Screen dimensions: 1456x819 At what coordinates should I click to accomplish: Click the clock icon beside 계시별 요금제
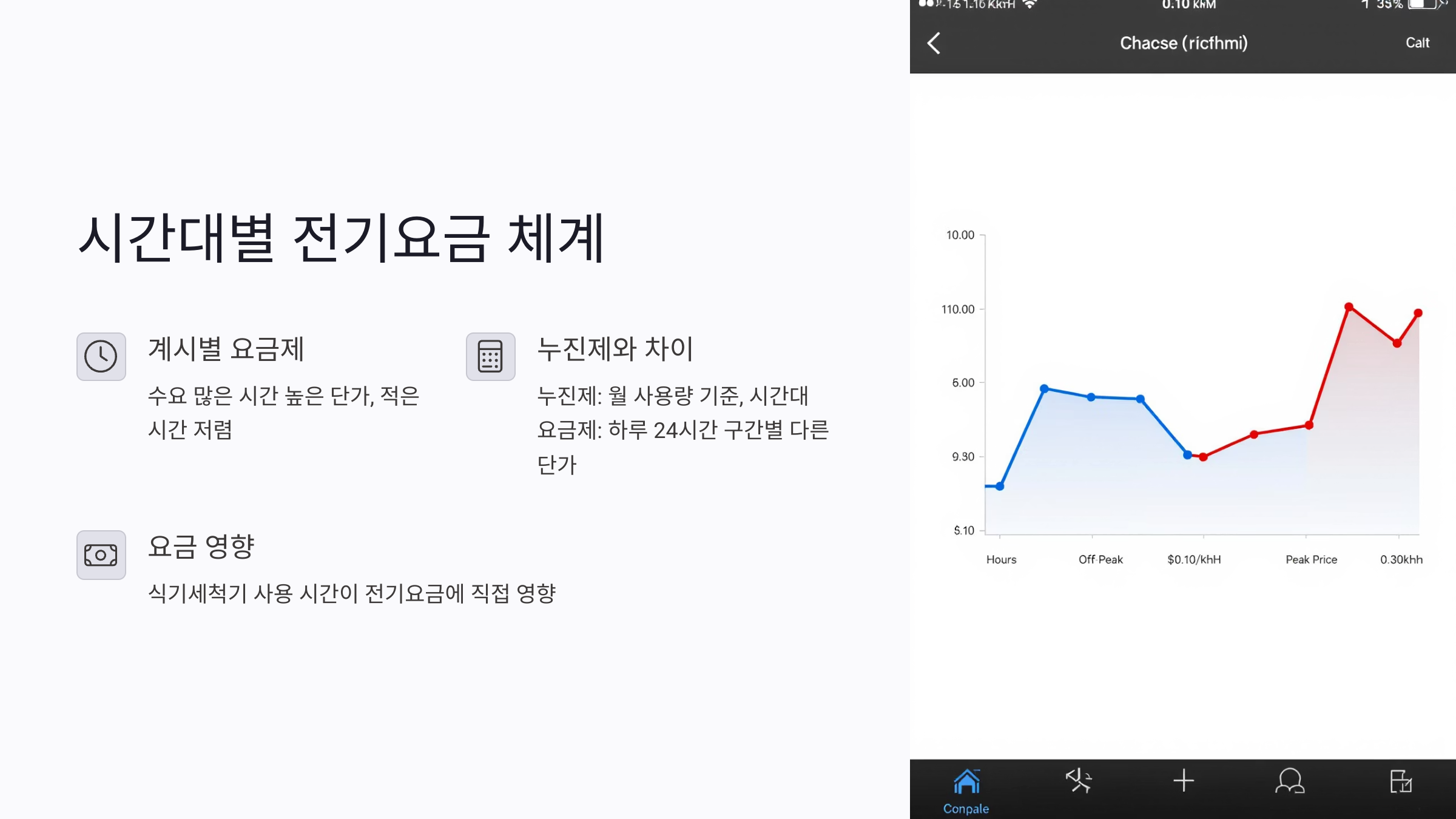101,356
